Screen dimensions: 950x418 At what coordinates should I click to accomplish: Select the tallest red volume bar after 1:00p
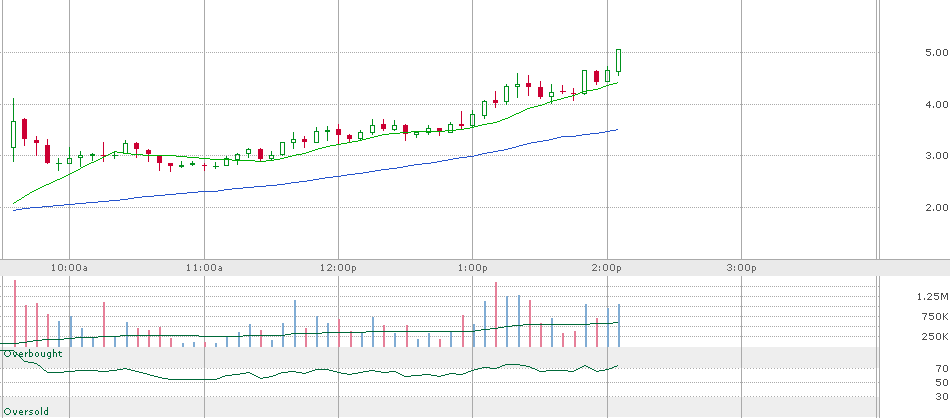click(496, 314)
